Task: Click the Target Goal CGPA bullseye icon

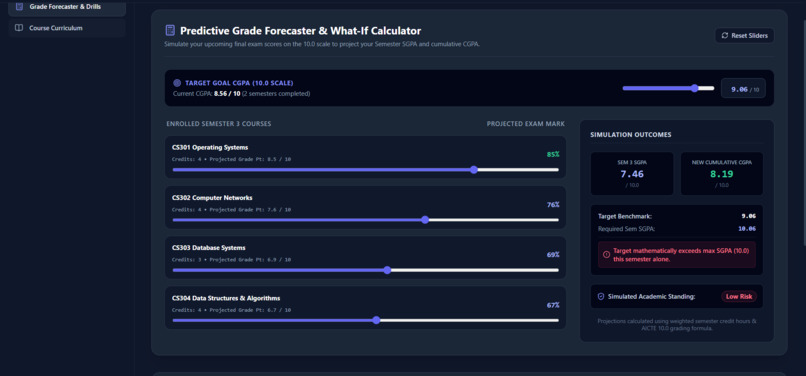Action: [177, 83]
